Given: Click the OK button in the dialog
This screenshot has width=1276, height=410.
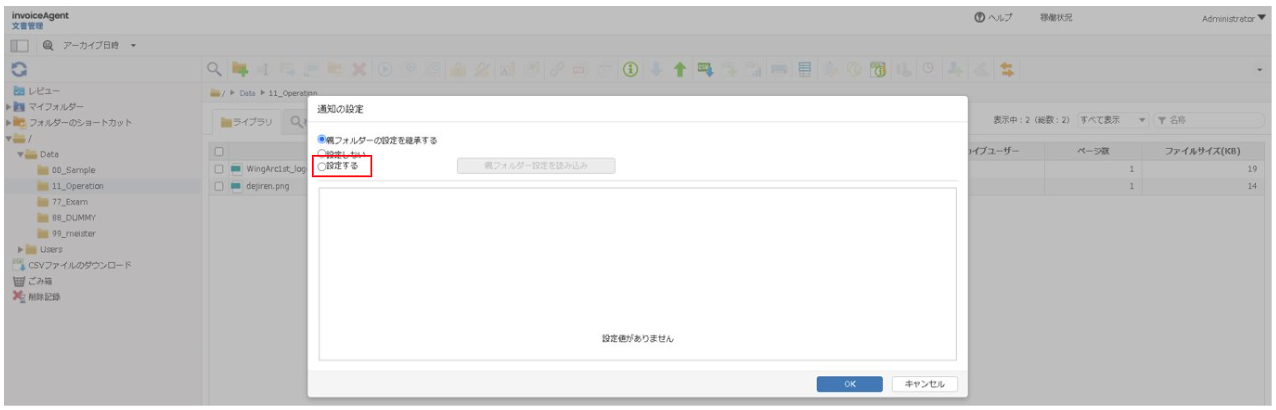Looking at the screenshot, I should [849, 384].
